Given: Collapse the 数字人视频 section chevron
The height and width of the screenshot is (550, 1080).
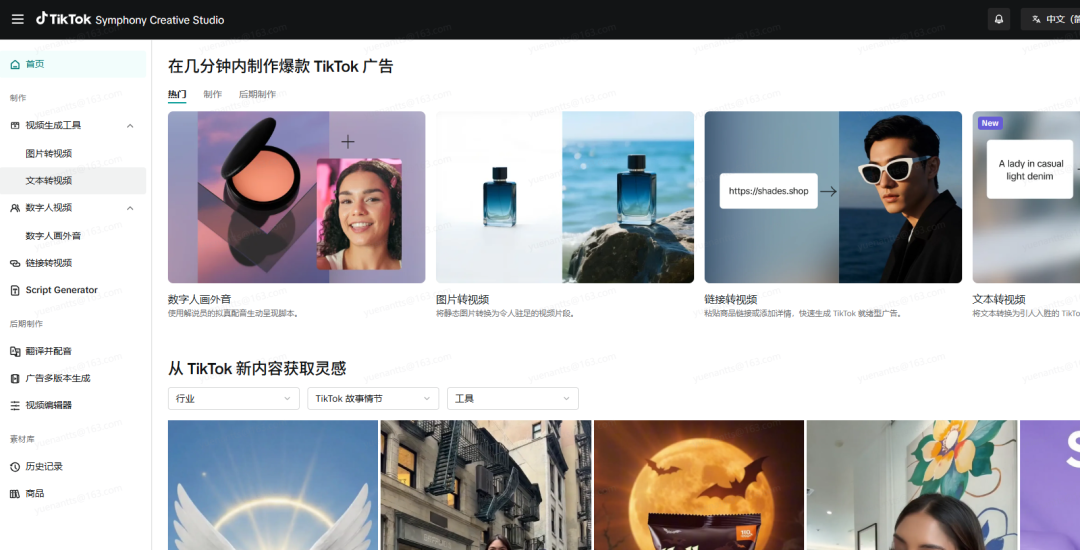Looking at the screenshot, I should pos(130,208).
